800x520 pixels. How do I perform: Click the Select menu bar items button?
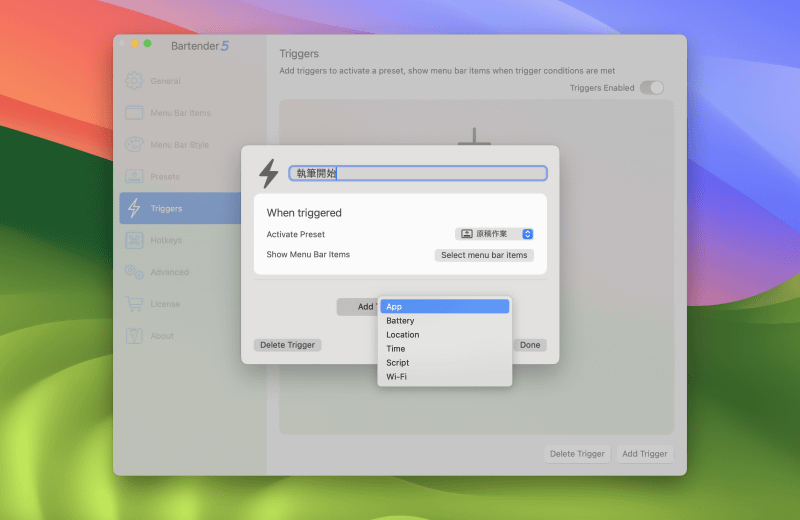pos(484,255)
